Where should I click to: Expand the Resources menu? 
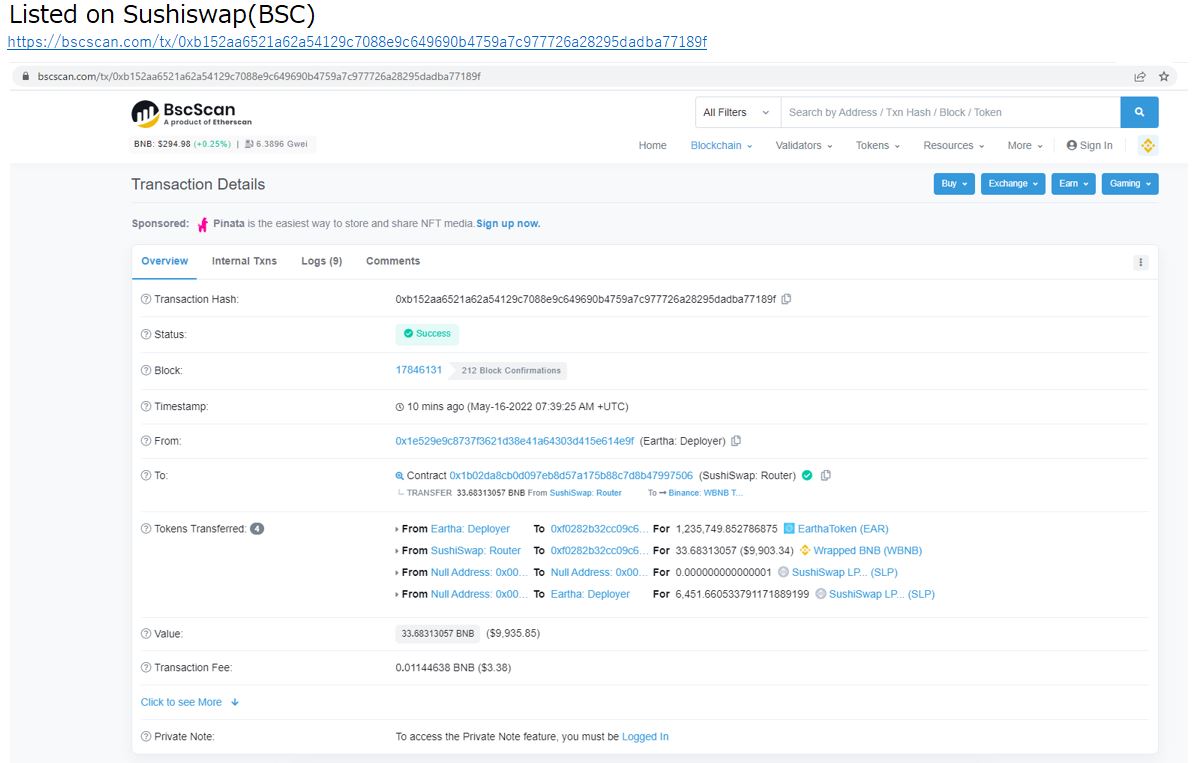(x=953, y=145)
